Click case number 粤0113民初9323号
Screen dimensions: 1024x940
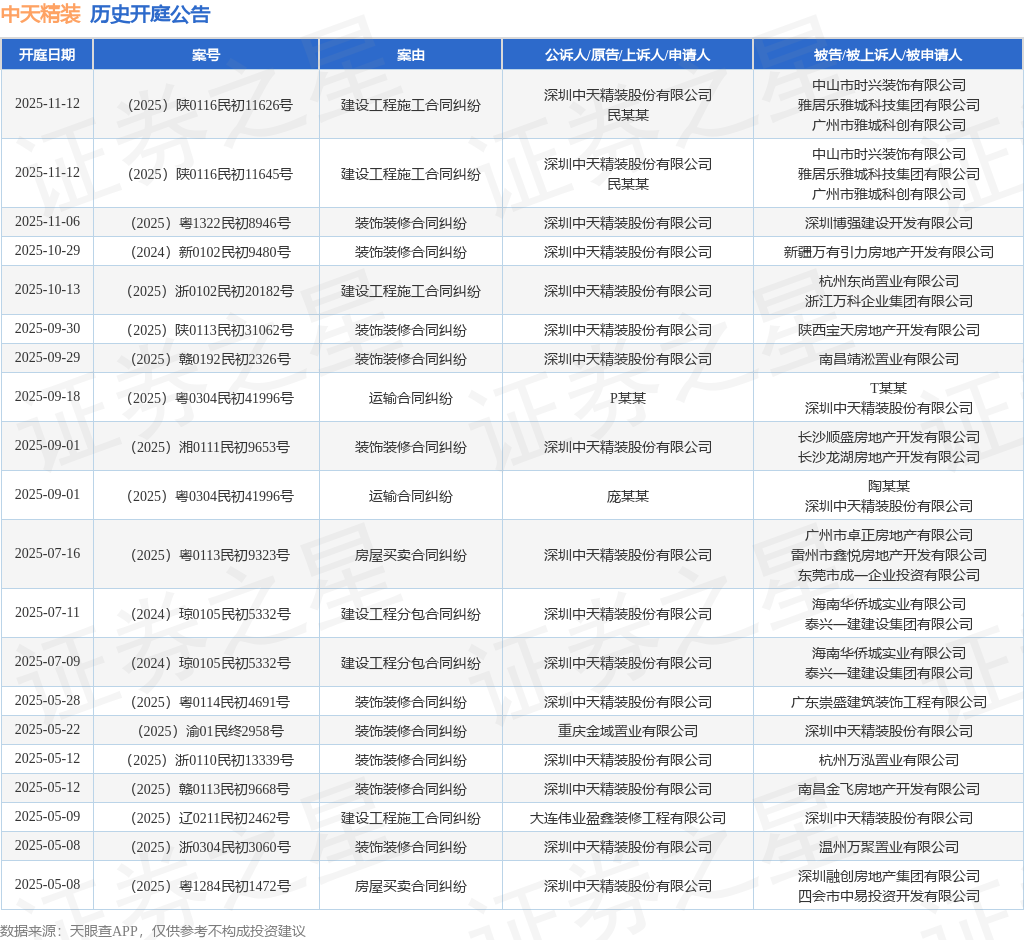[x=210, y=555]
